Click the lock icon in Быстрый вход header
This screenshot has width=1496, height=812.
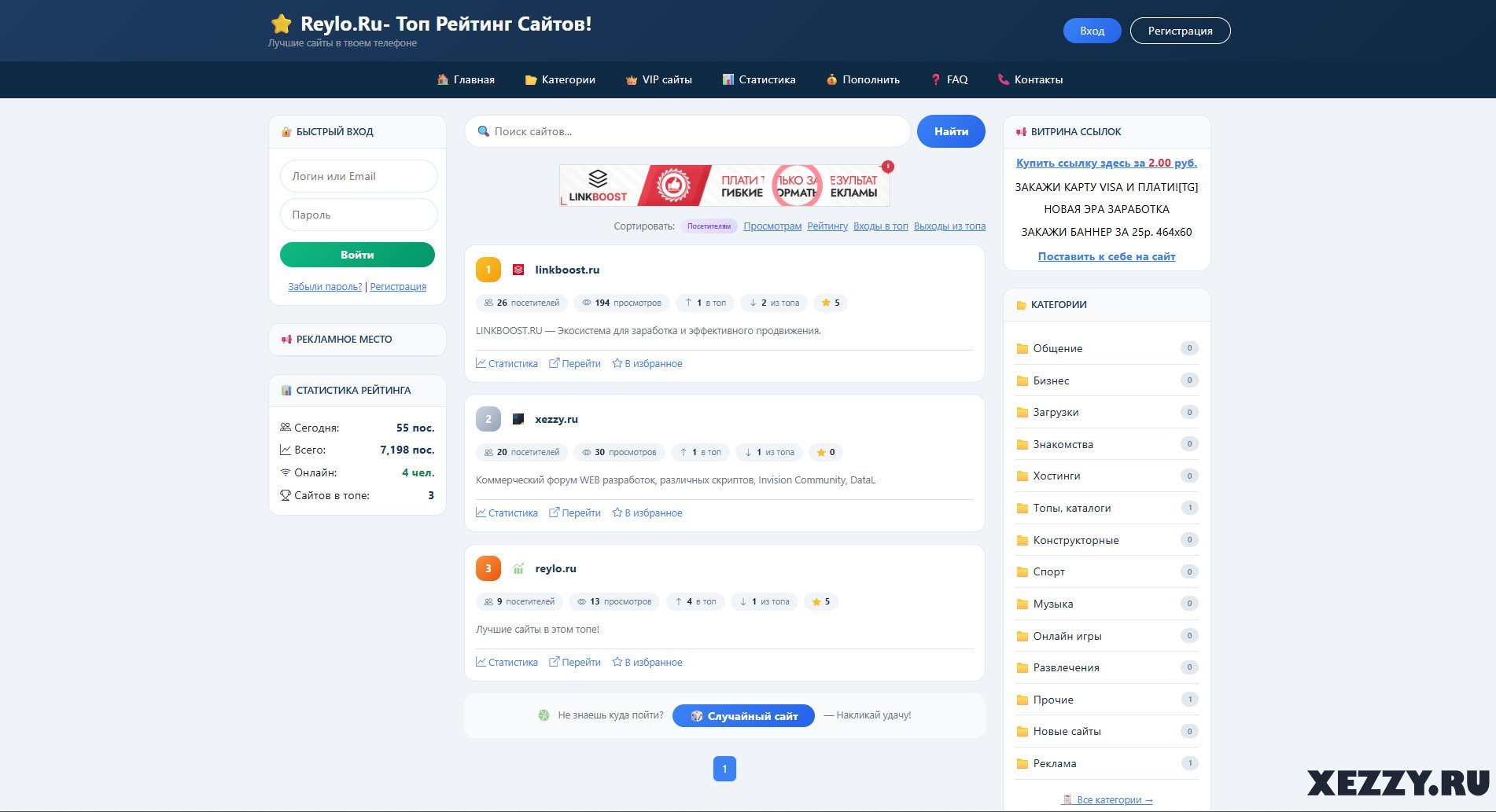point(286,132)
